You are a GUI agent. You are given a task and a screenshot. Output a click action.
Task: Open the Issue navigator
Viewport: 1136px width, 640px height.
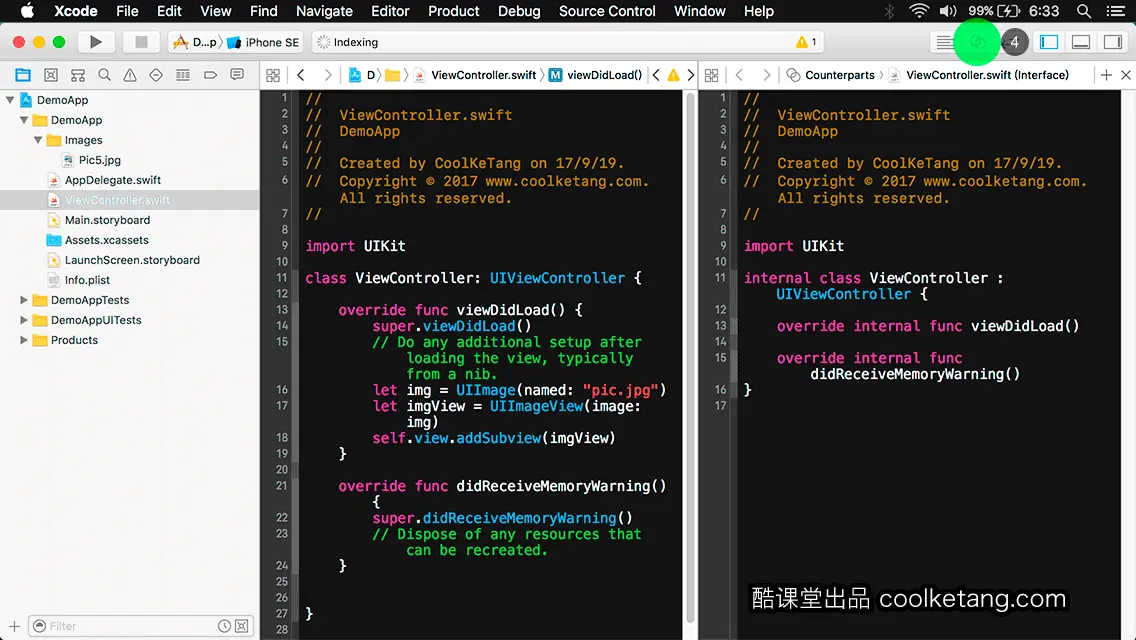pos(130,75)
